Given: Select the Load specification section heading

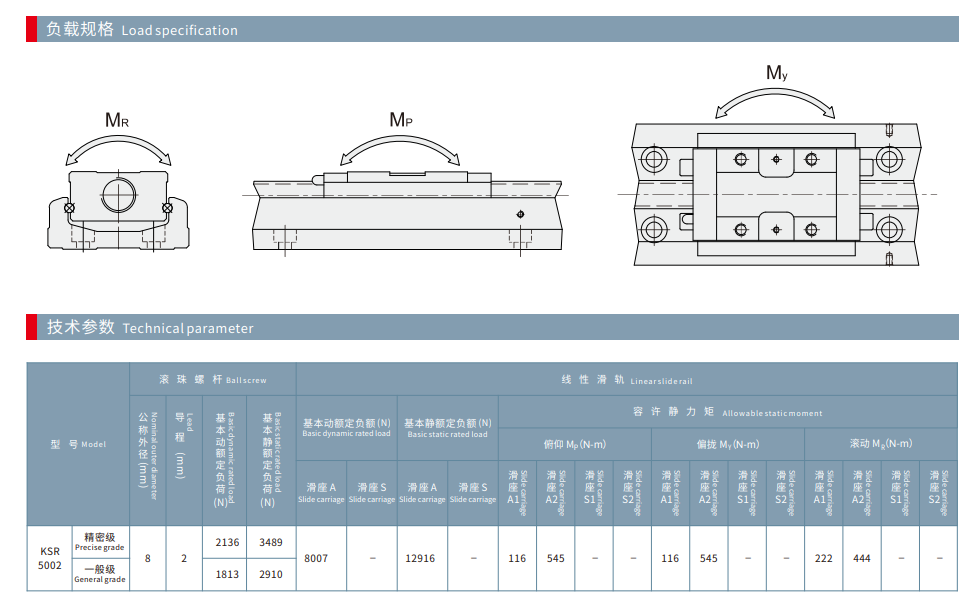Looking at the screenshot, I should 142,30.
